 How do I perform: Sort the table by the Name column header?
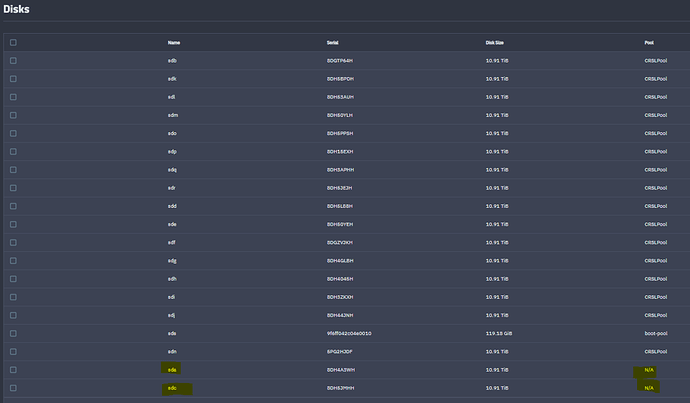point(174,43)
